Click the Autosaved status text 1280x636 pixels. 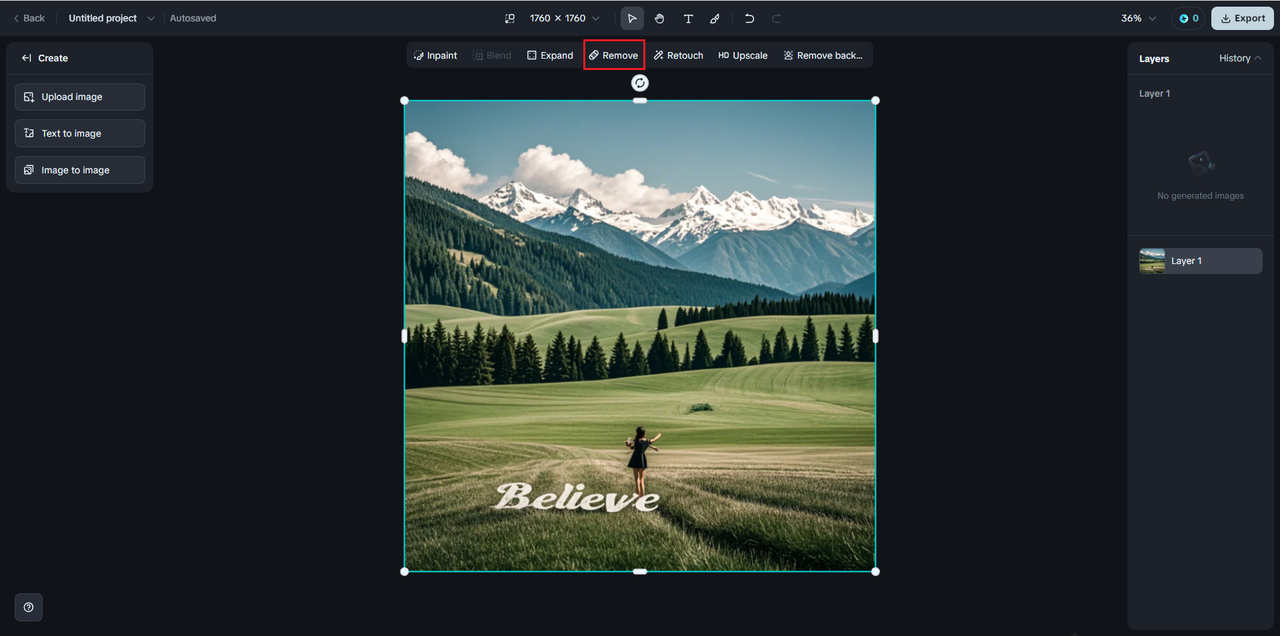(x=193, y=18)
